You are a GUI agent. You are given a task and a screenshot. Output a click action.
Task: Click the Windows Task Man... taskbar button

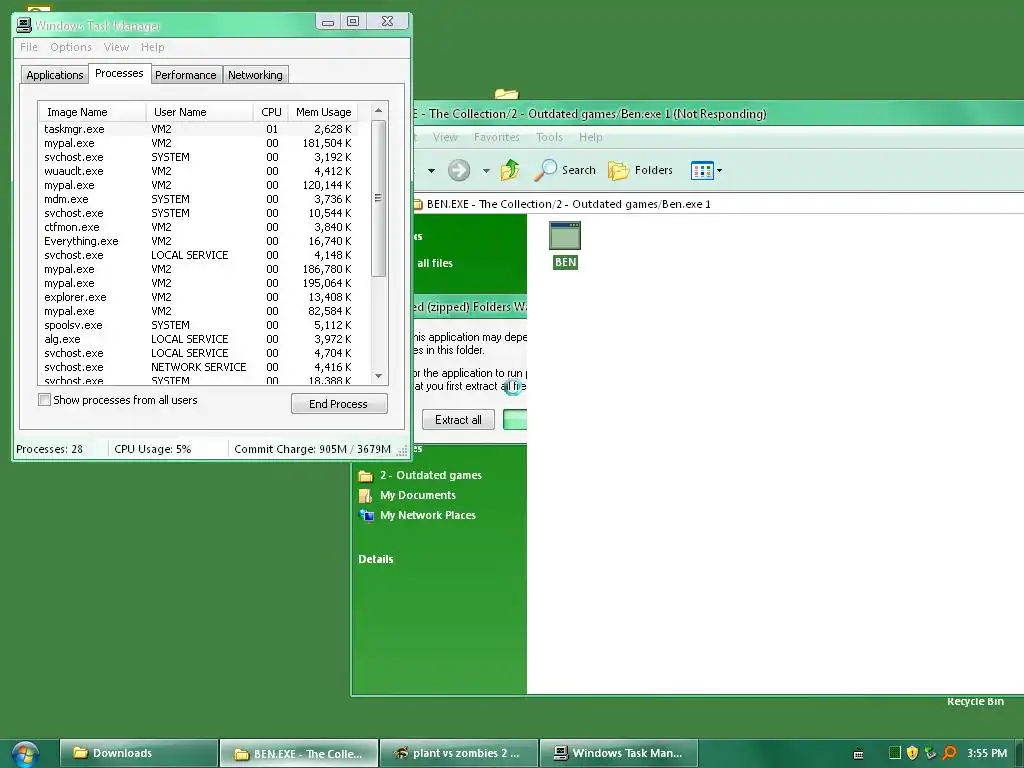pos(618,753)
